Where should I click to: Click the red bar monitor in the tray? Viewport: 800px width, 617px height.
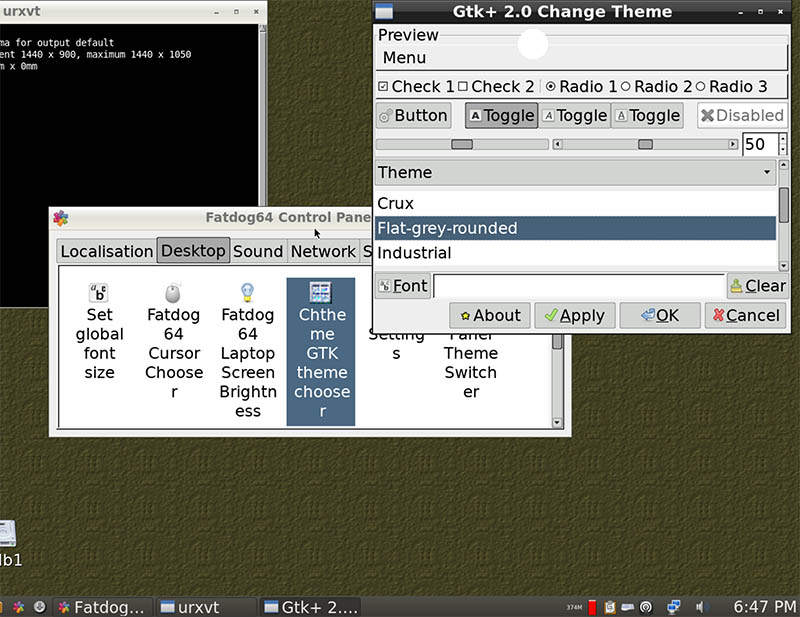click(x=592, y=607)
